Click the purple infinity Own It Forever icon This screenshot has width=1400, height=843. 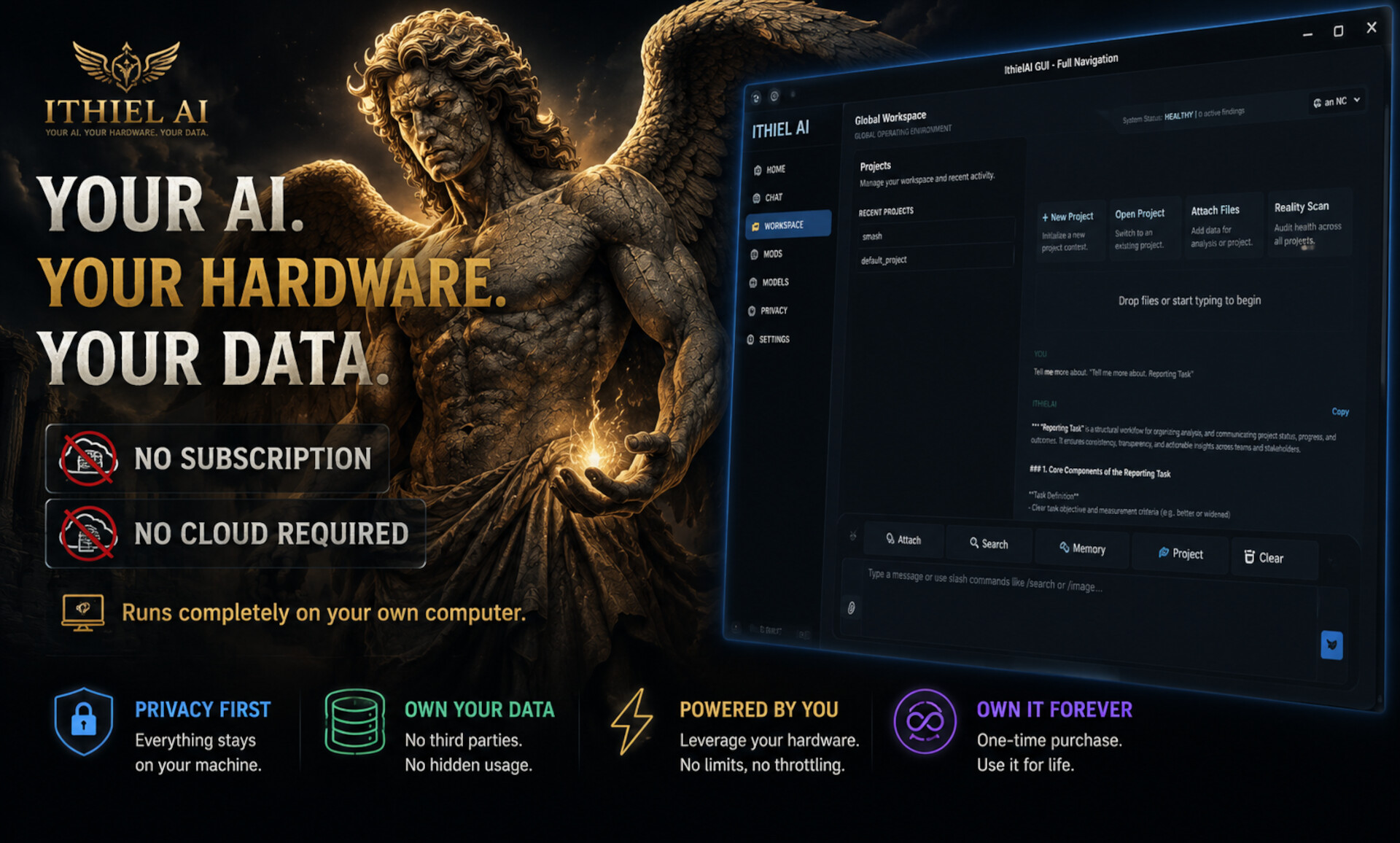point(925,721)
